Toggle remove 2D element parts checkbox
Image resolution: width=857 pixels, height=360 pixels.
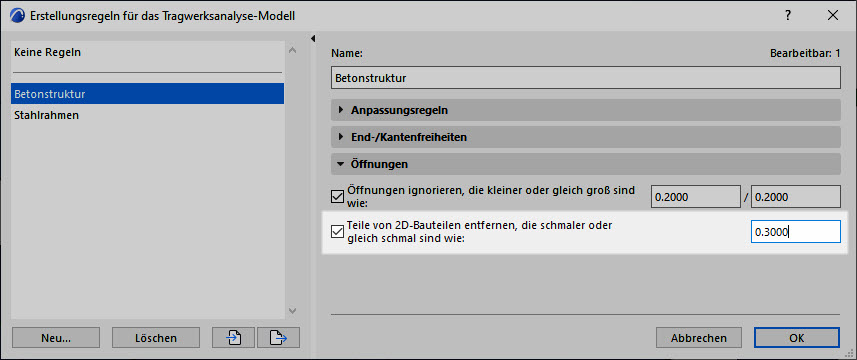(x=337, y=232)
